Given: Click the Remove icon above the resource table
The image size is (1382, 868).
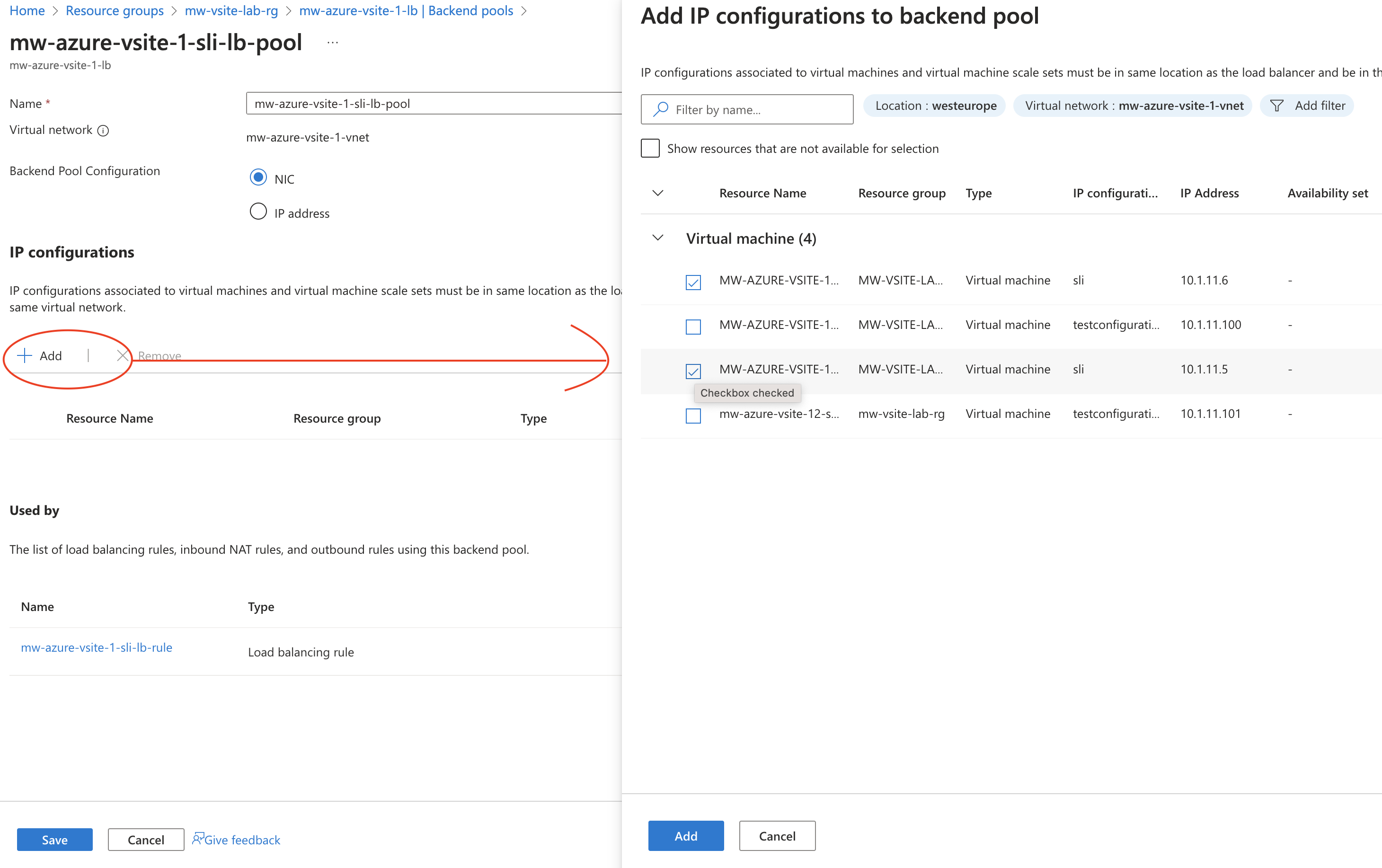Looking at the screenshot, I should click(x=122, y=355).
